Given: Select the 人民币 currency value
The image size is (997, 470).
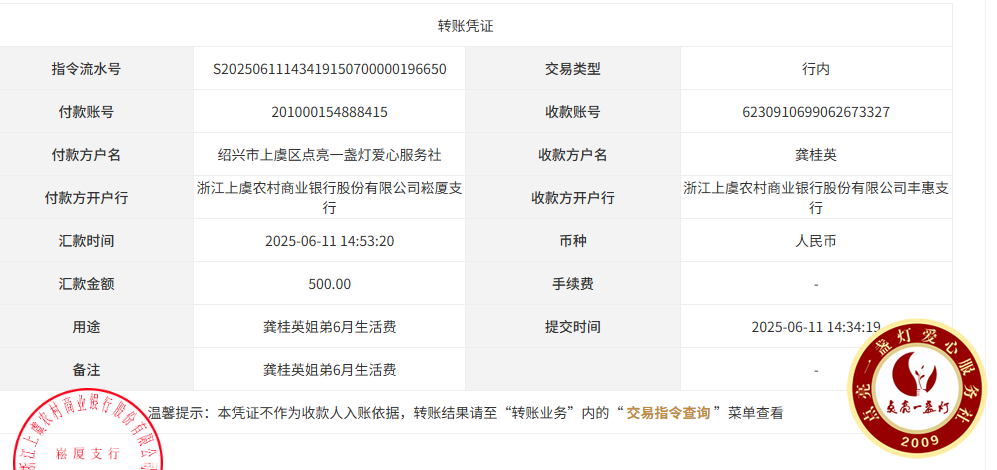Looking at the screenshot, I should (816, 241).
